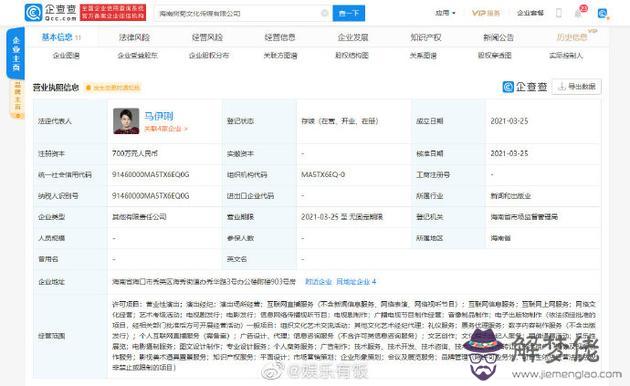
Task: Select the 营业执照信息 section heading
Action: [x=55, y=87]
